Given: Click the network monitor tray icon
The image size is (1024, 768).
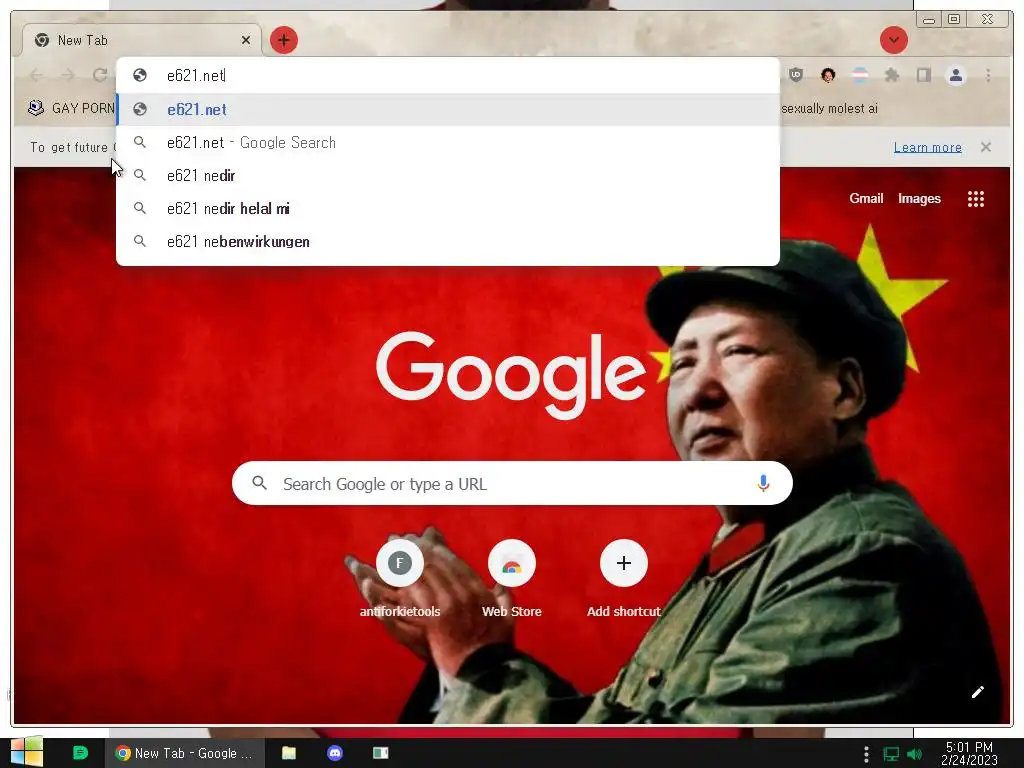Looking at the screenshot, I should pos(891,754).
